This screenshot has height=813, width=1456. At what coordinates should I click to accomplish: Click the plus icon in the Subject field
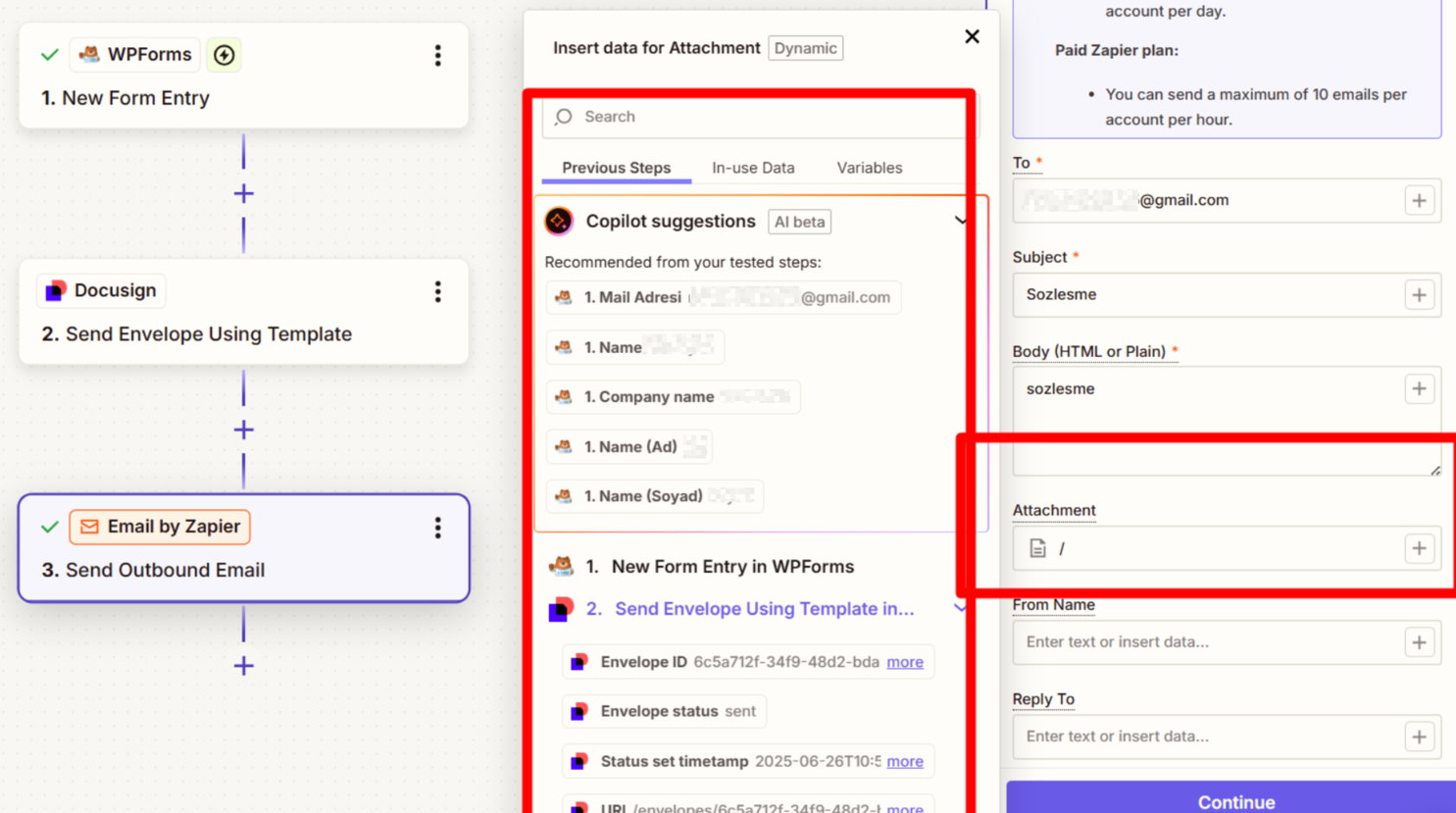point(1419,294)
